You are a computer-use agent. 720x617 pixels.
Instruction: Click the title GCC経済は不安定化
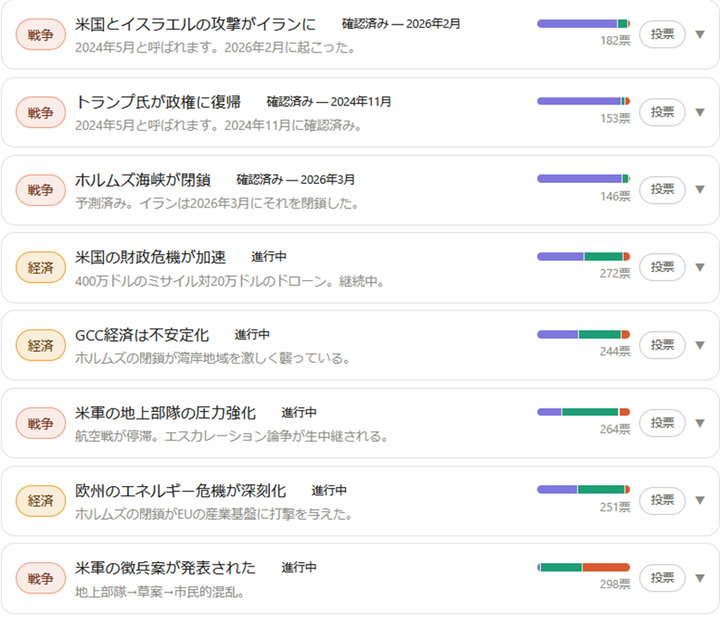click(142, 335)
